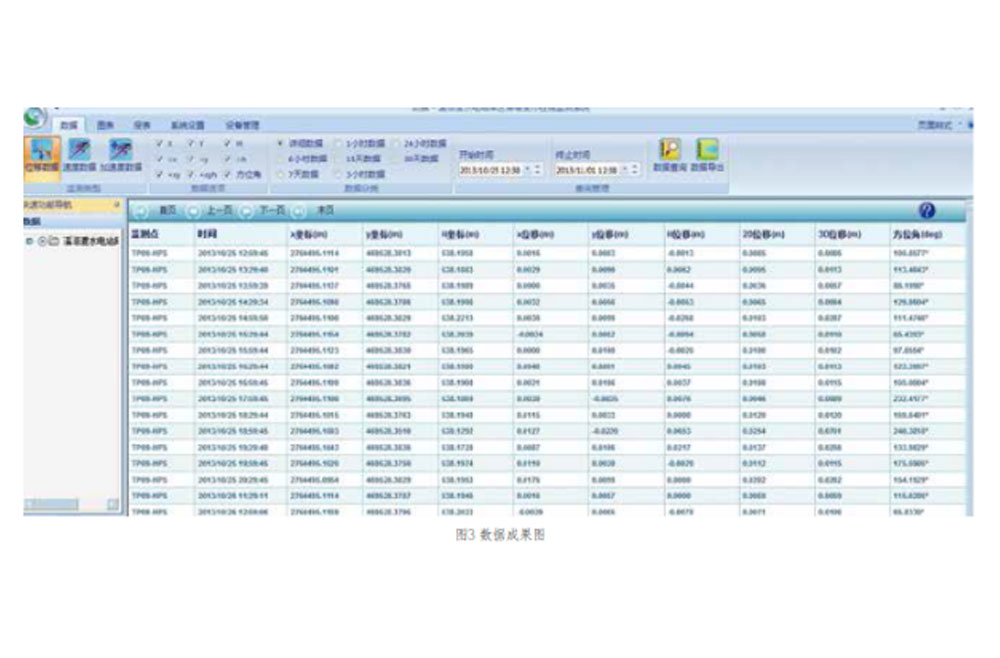
Task: Click the round icon beside 上一页
Action: tap(191, 212)
